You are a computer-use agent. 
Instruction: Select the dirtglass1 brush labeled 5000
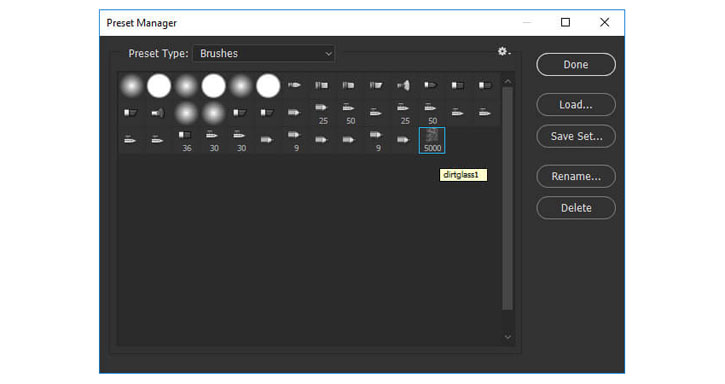point(432,140)
